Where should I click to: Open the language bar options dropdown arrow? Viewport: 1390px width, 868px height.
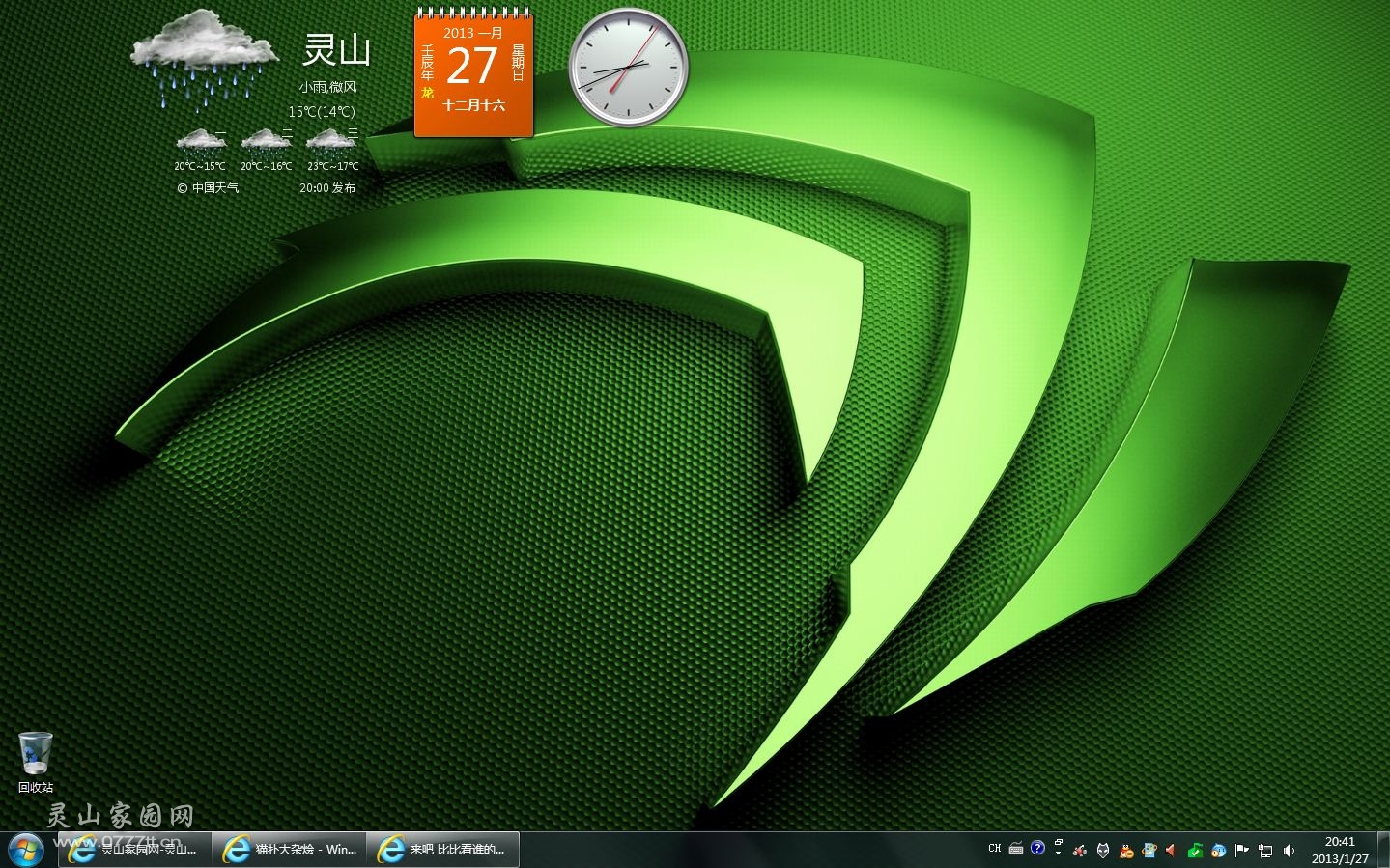pyautogui.click(x=1059, y=854)
